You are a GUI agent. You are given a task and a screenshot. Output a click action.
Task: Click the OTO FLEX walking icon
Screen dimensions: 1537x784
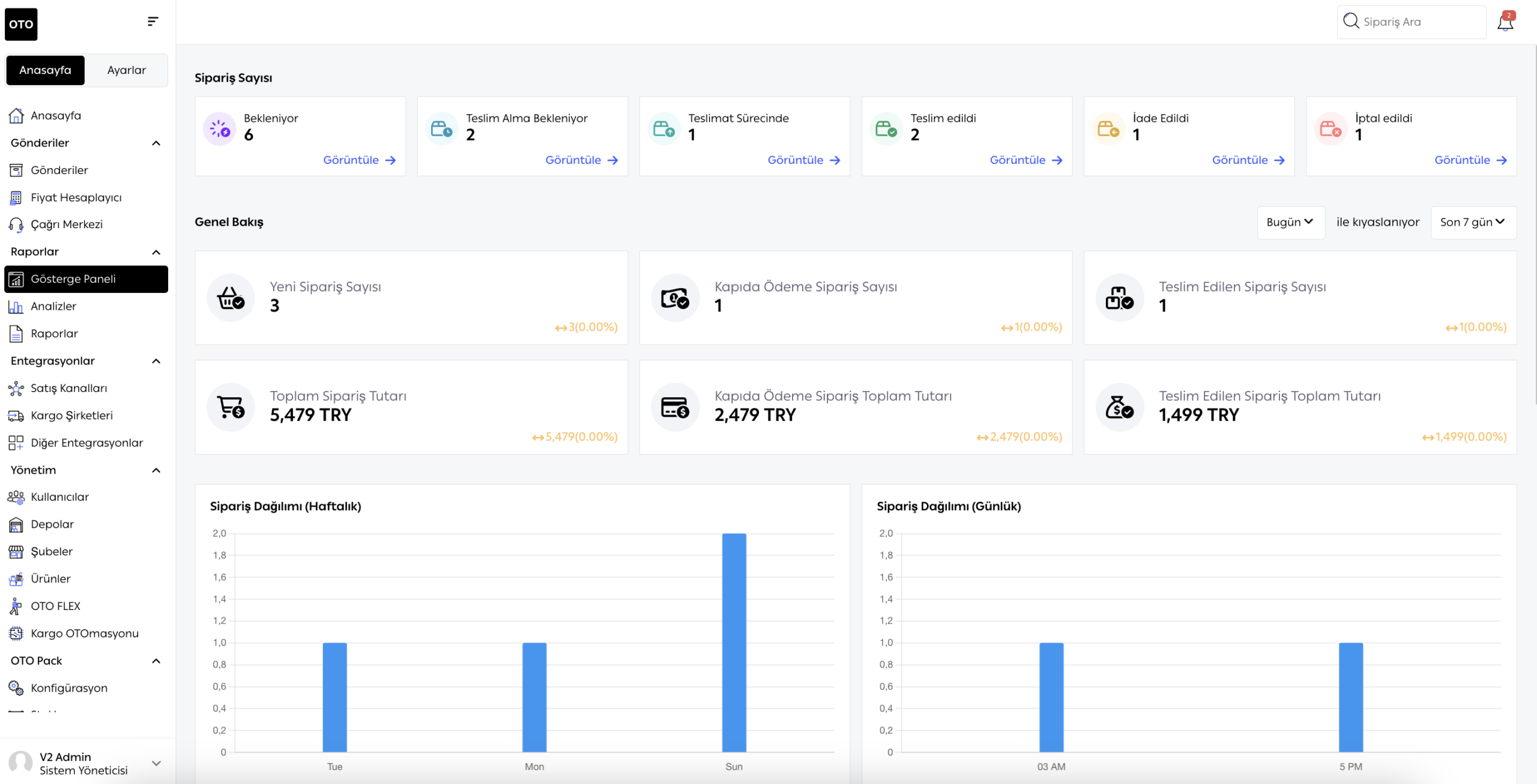(x=16, y=606)
